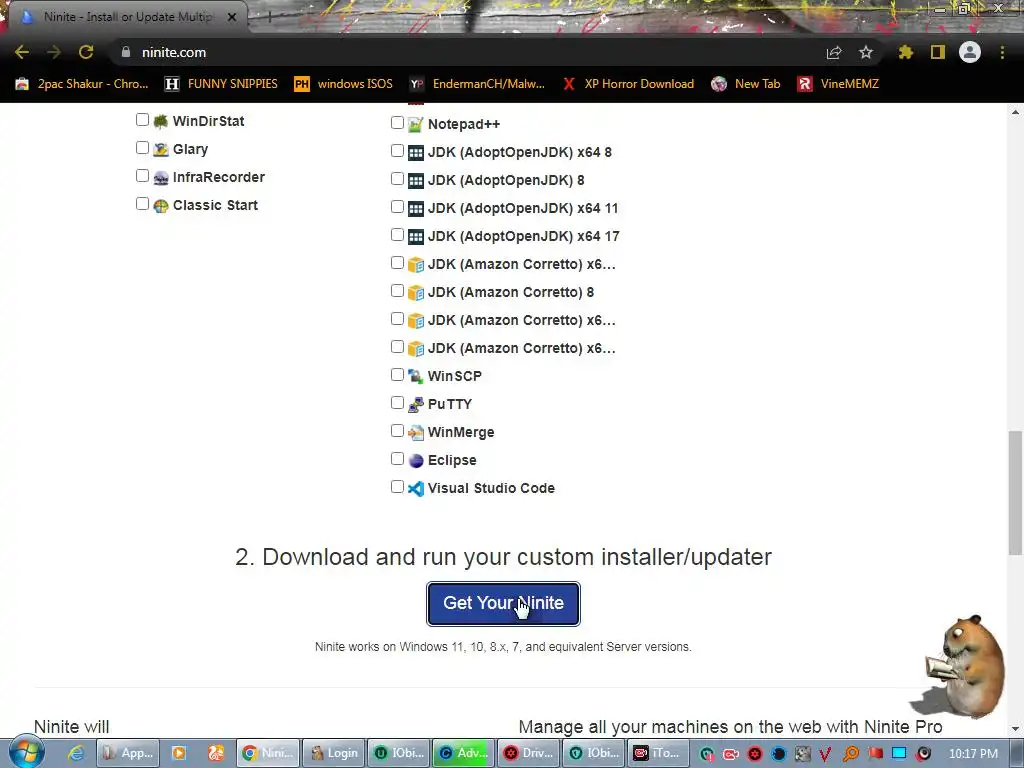This screenshot has height=768, width=1024.
Task: Click the scrollbar down arrow
Action: (x=1015, y=728)
